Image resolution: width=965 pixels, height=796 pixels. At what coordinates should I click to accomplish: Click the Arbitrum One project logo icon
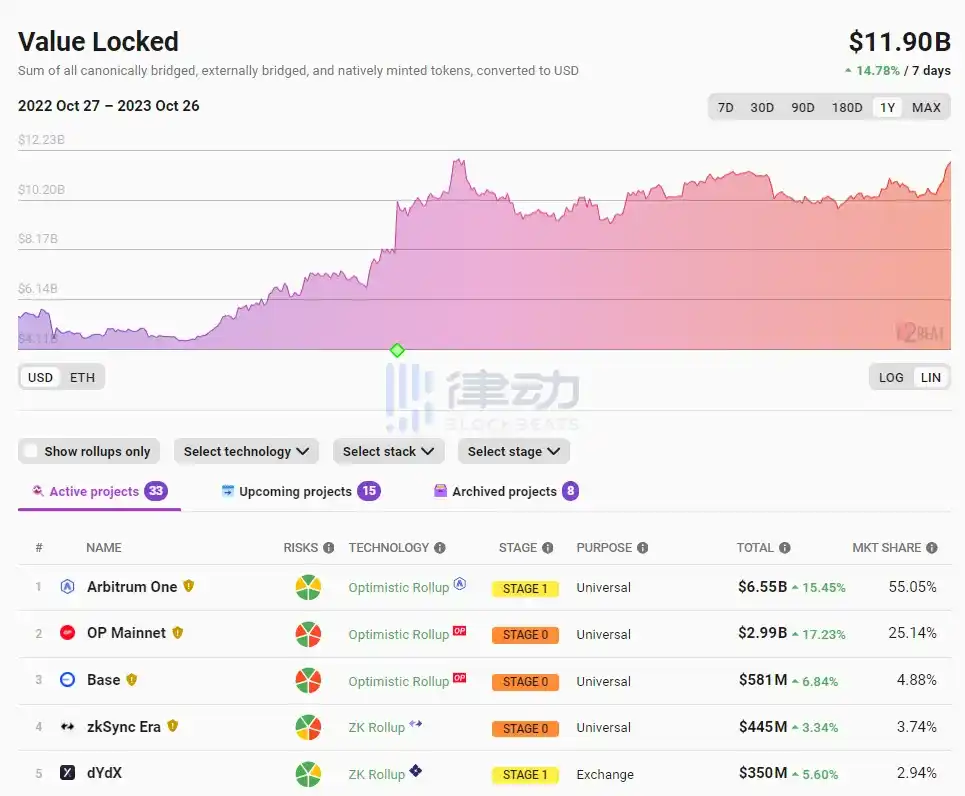point(68,587)
